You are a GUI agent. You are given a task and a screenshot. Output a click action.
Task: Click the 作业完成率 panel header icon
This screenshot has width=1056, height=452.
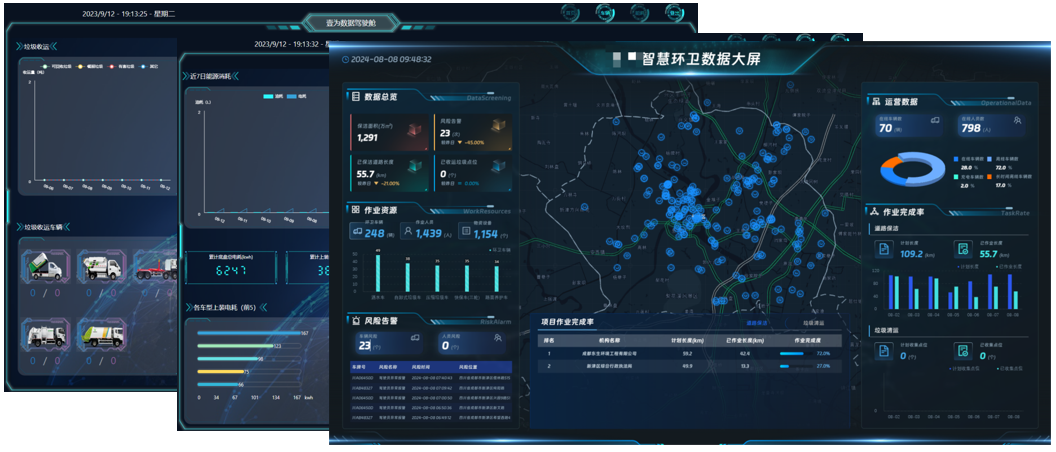tap(875, 212)
